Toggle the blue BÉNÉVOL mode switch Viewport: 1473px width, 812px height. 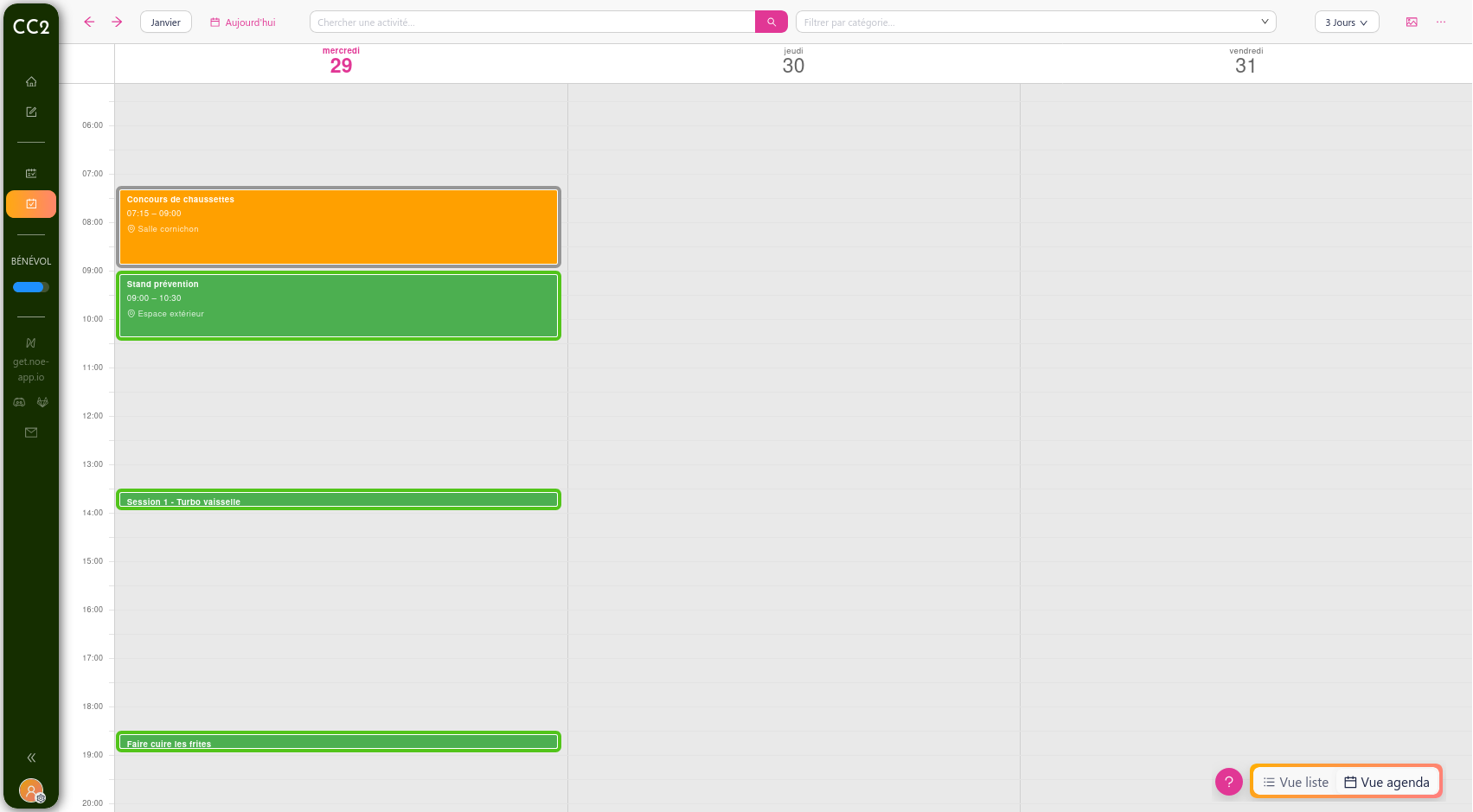(30, 286)
